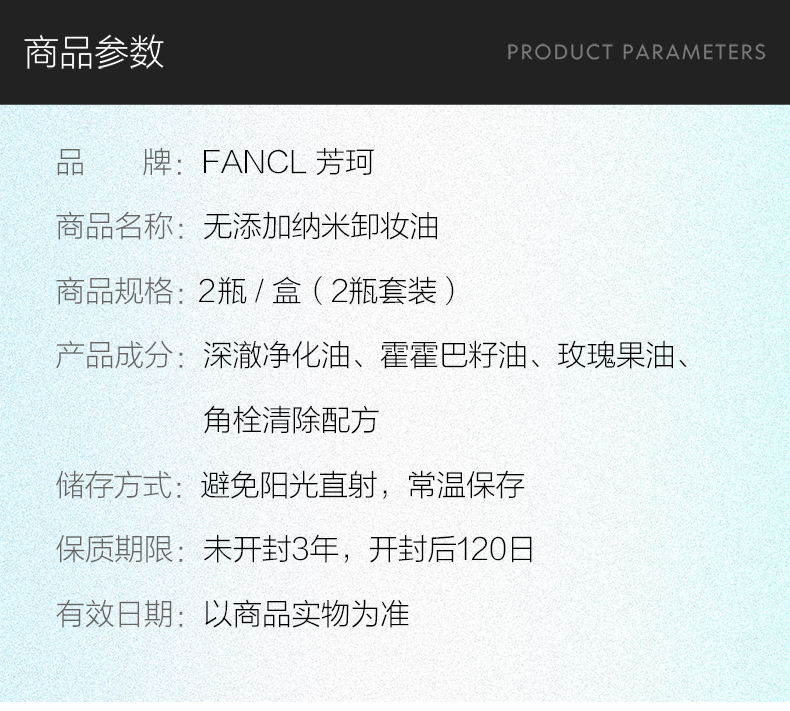Image resolution: width=790 pixels, height=711 pixels.
Task: Click ingredient 深澈净化油
Action: pos(276,355)
